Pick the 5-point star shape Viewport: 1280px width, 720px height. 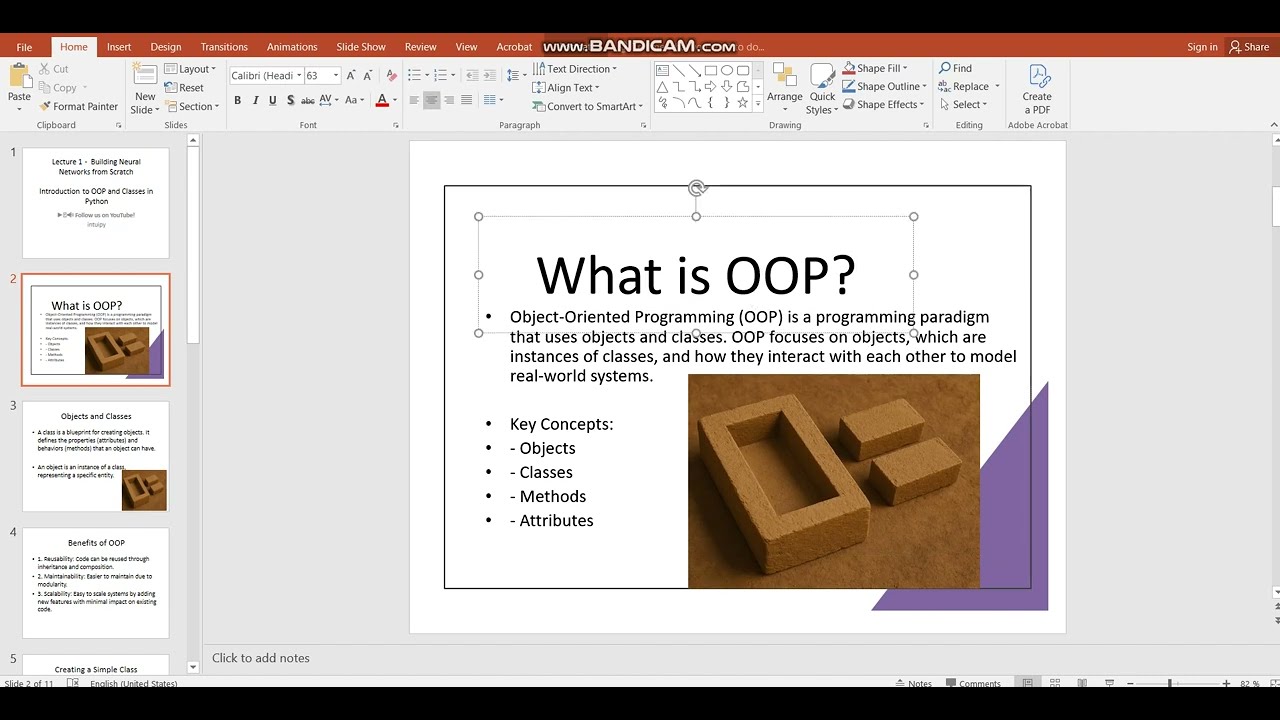(742, 102)
